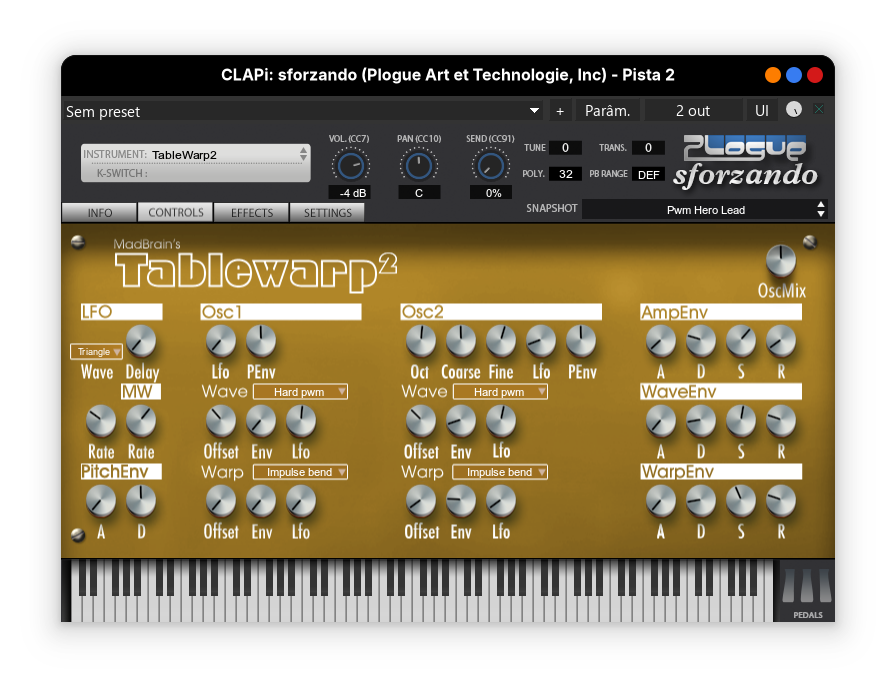
Task: Click the VOL. (CC7) volume knob
Action: pos(349,165)
